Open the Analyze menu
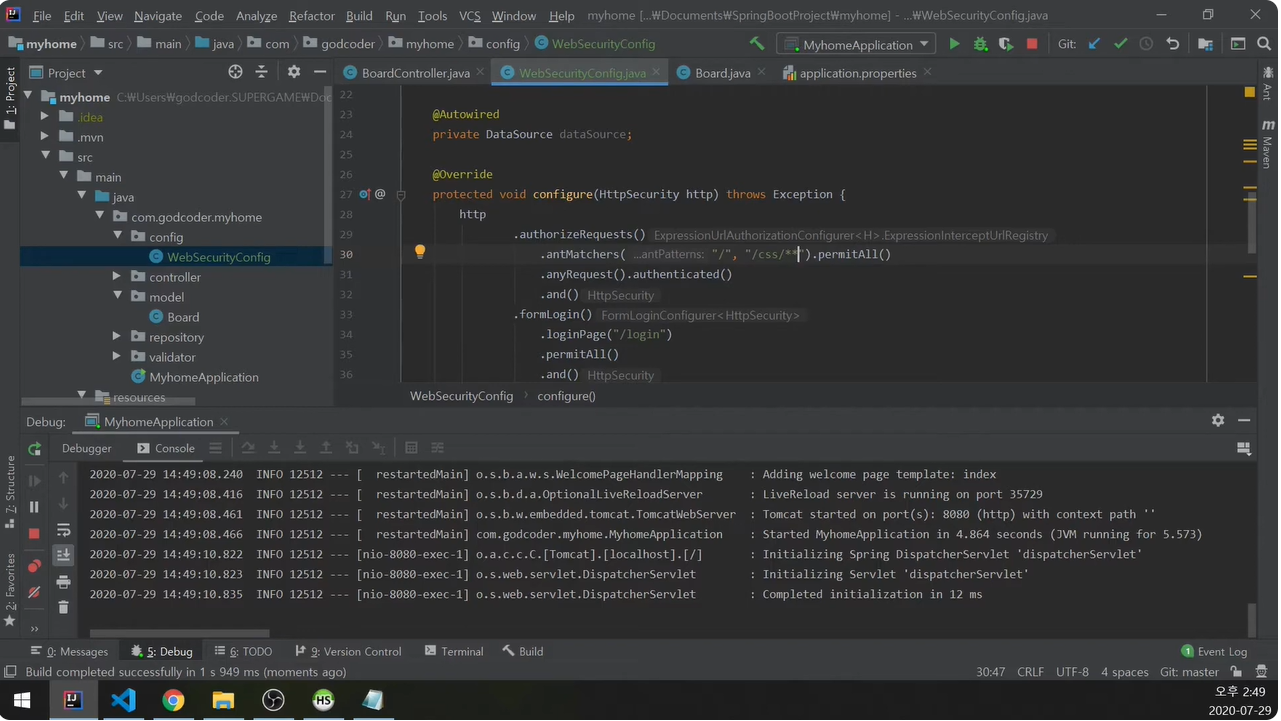 257,16
